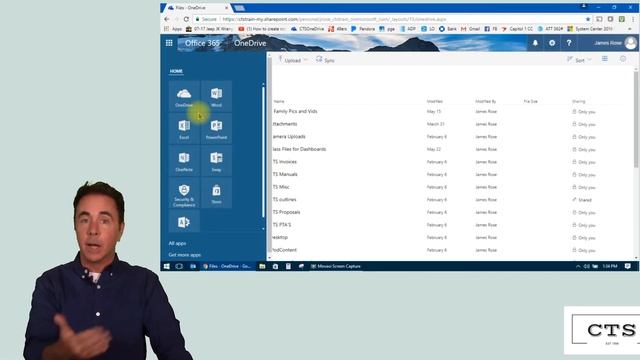The width and height of the screenshot is (640, 360).
Task: Open Sway from the app tiles
Action: 216,161
